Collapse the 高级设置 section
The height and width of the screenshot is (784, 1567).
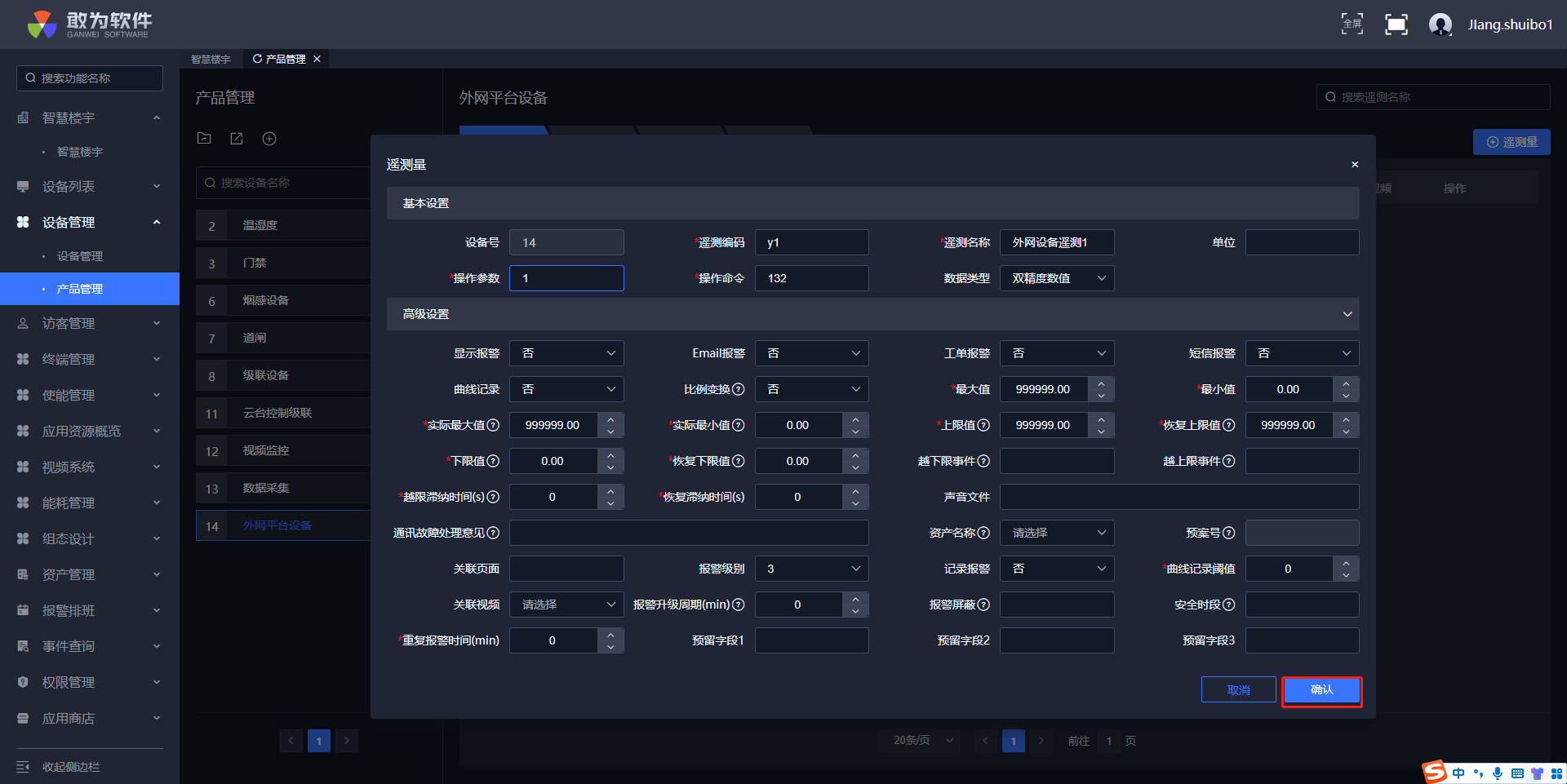[1347, 314]
